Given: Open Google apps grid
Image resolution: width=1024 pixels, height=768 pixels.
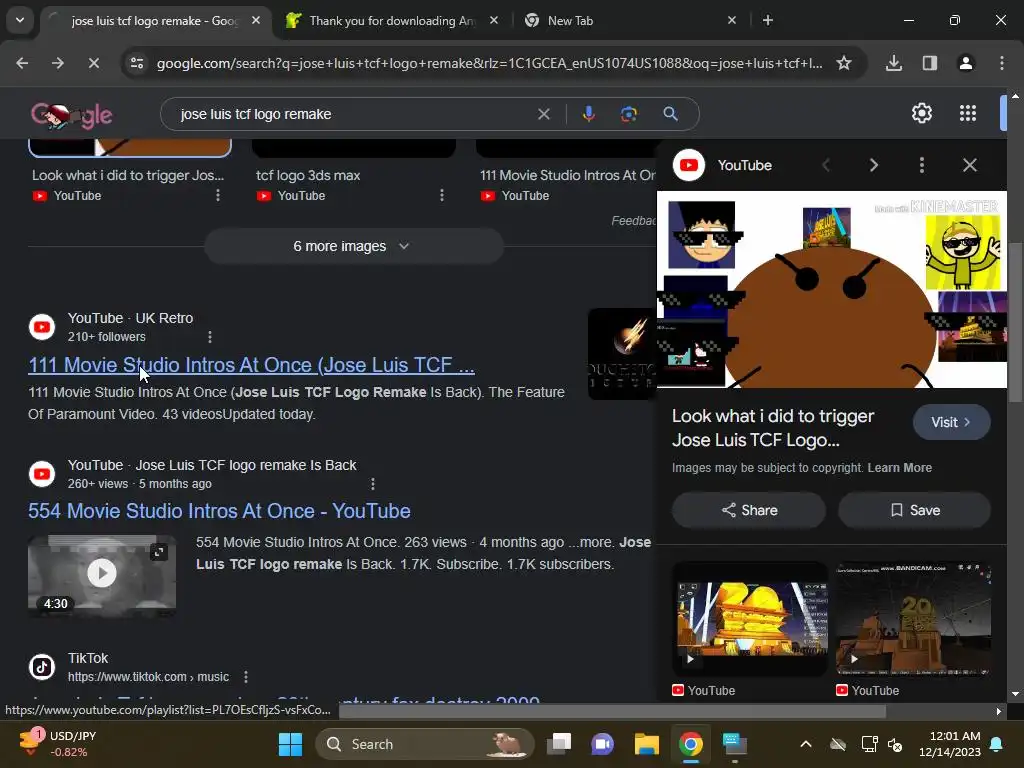Looking at the screenshot, I should pos(968,113).
